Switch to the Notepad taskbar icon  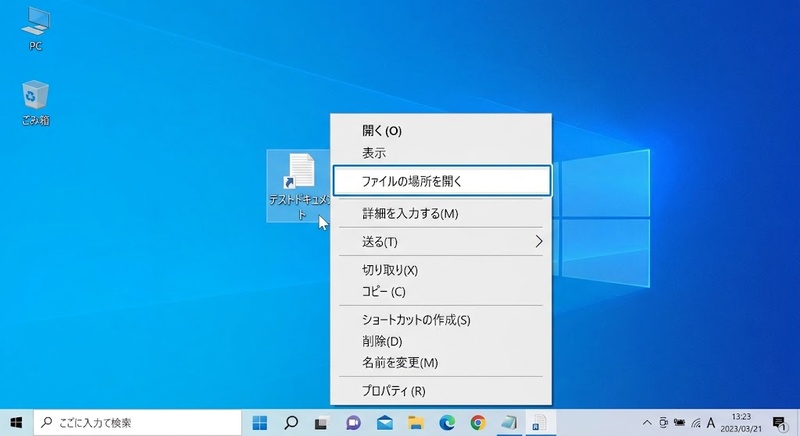[509, 423]
